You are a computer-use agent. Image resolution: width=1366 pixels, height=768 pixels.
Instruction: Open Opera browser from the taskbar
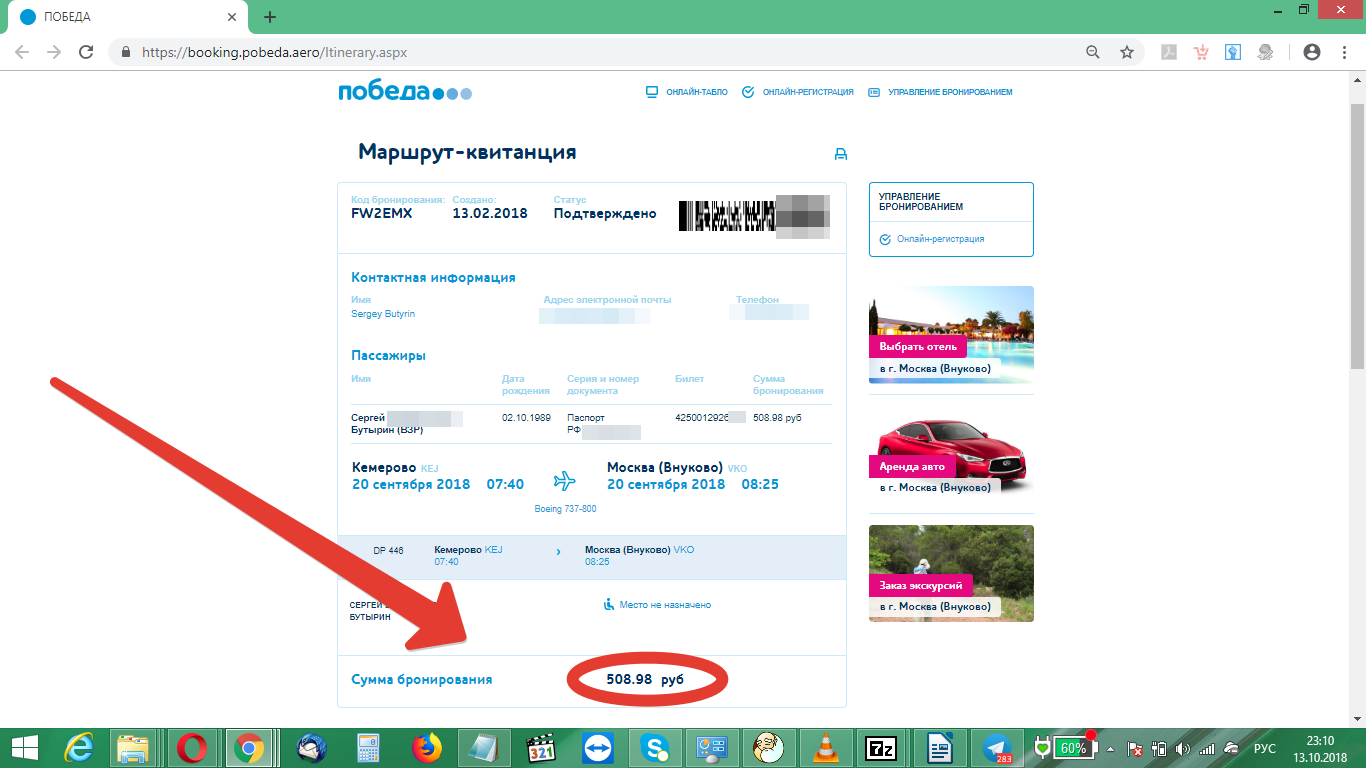[x=191, y=748]
